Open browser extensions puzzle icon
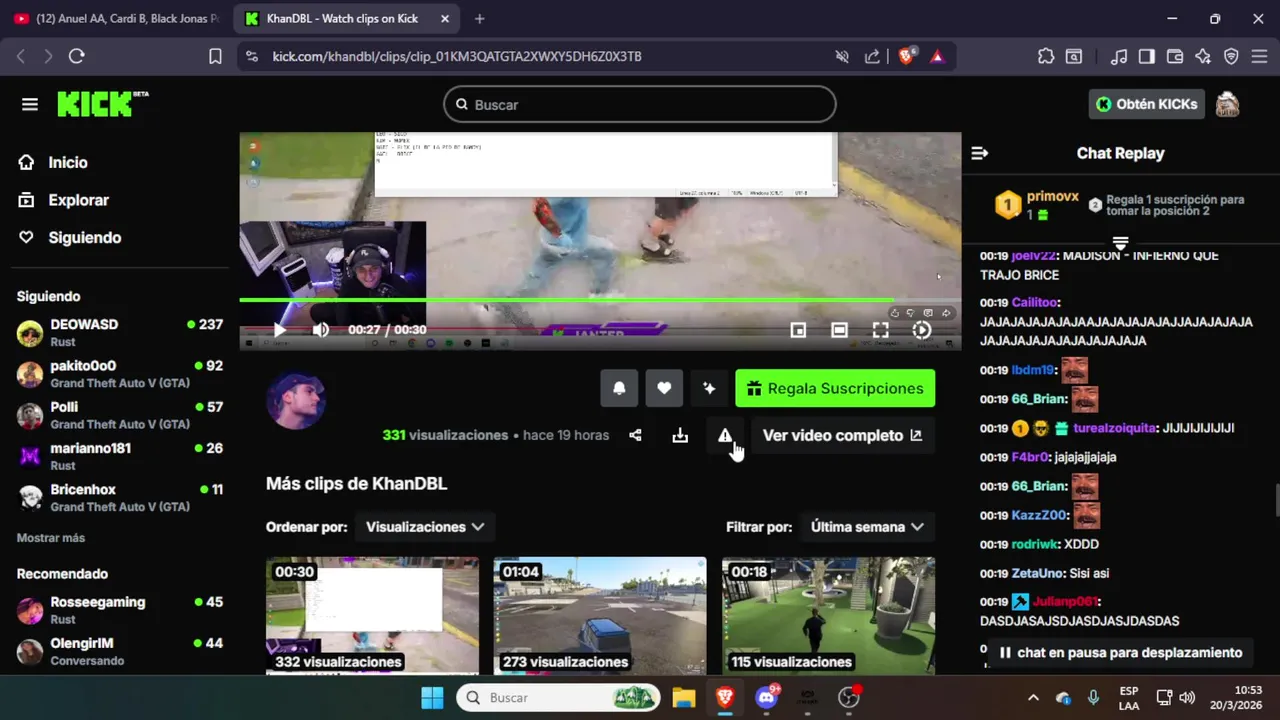This screenshot has width=1280, height=720. click(x=1046, y=57)
